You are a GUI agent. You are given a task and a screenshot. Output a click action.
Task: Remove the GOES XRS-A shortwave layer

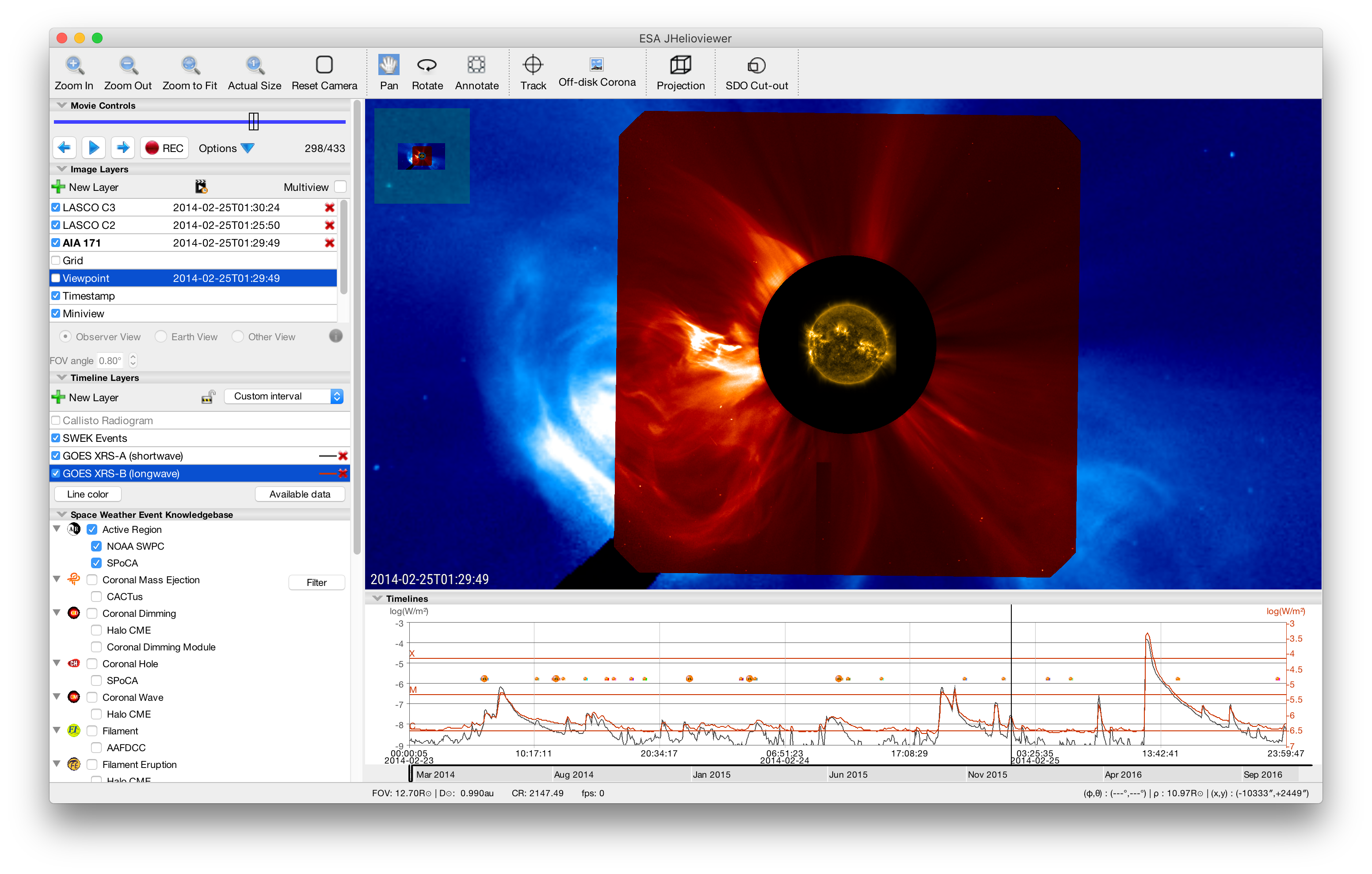coord(343,456)
